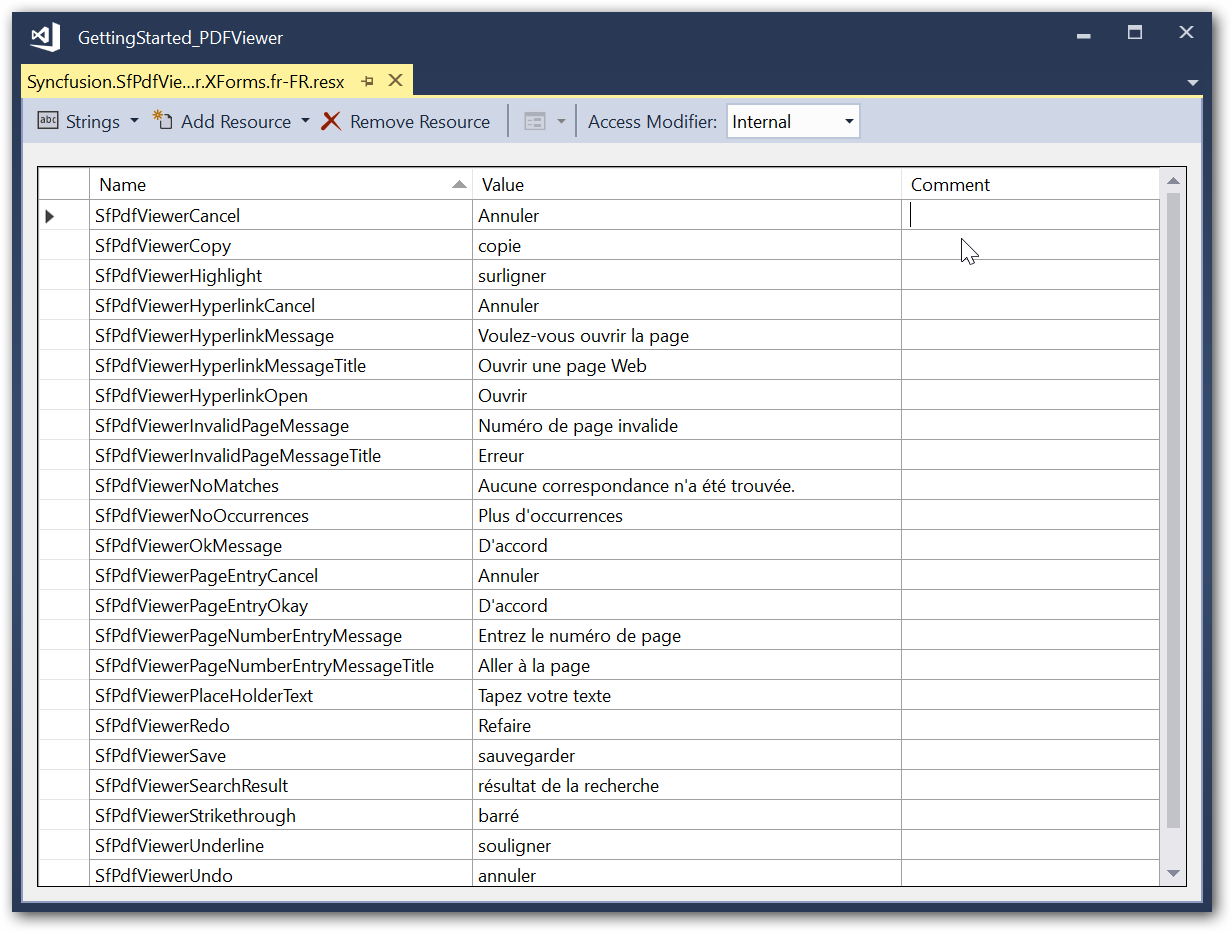The width and height of the screenshot is (1232, 932).
Task: Click the comment cell for SfPdfViewerSave
Action: [x=1030, y=755]
